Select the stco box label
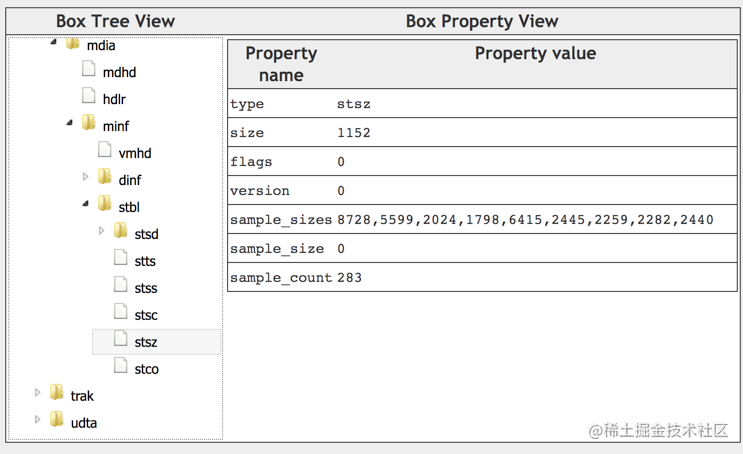The width and height of the screenshot is (743, 454). click(146, 370)
